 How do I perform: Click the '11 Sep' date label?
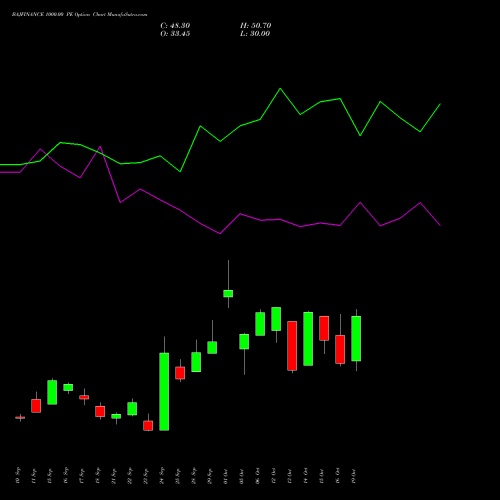[34, 476]
